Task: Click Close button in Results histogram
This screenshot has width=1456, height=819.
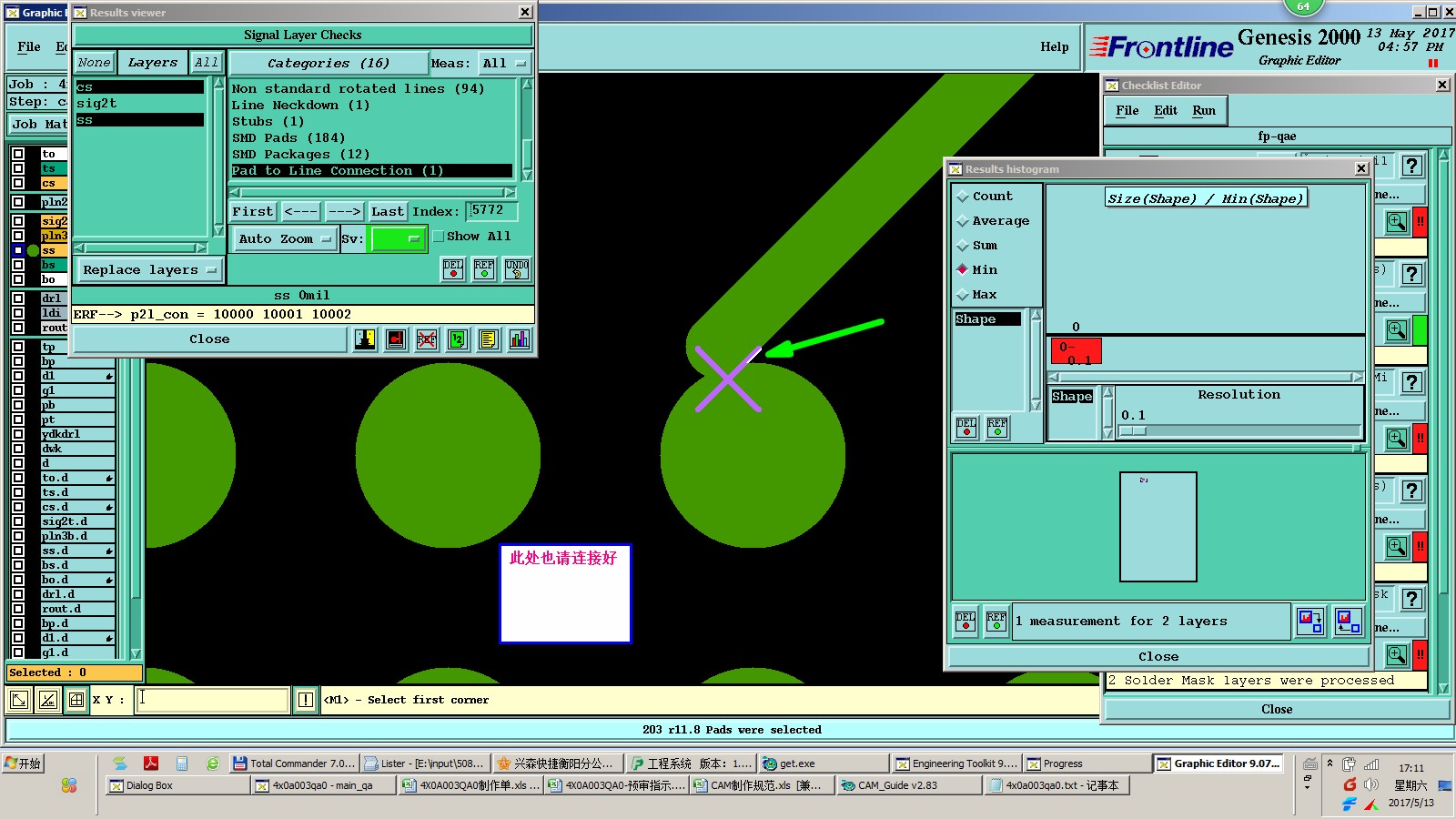Action: coord(1158,657)
